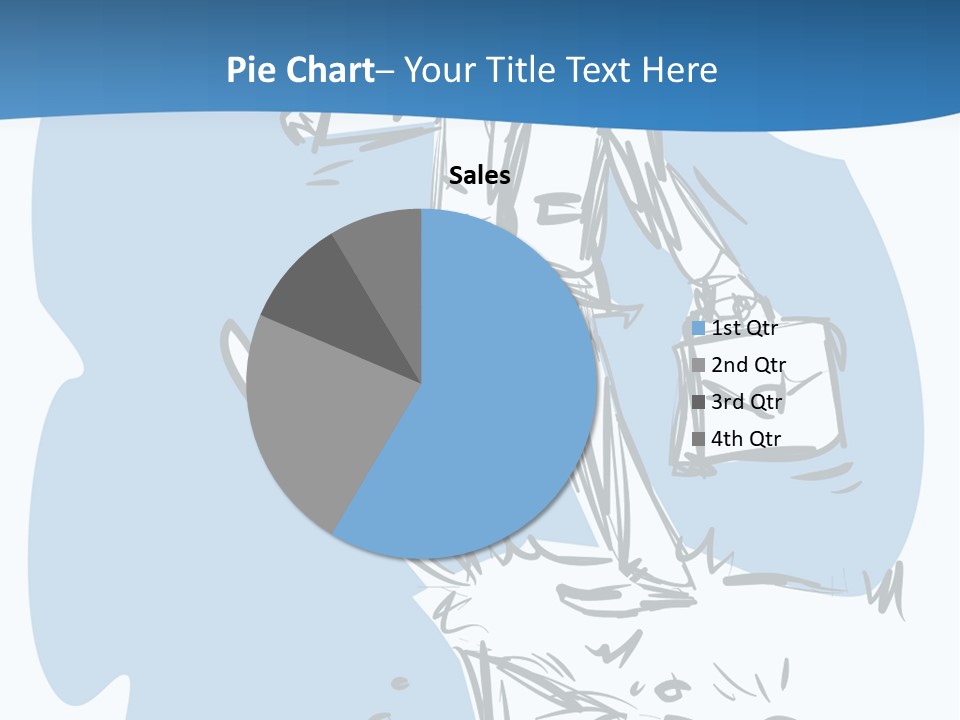The width and height of the screenshot is (960, 720).
Task: Select the 3rd Qtr legend color marker
Action: (698, 402)
